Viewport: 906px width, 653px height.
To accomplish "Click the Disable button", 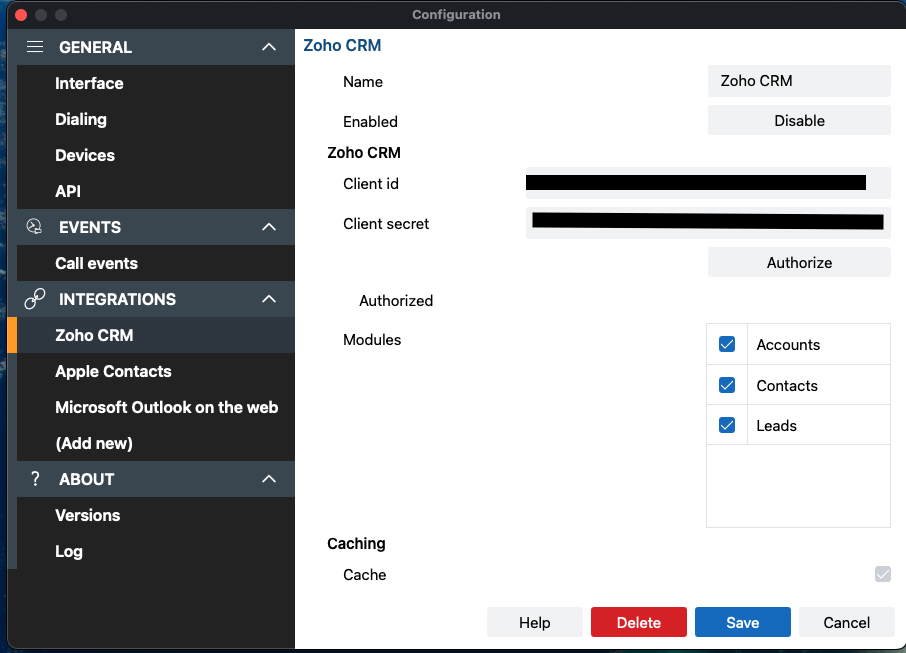I will [x=799, y=120].
